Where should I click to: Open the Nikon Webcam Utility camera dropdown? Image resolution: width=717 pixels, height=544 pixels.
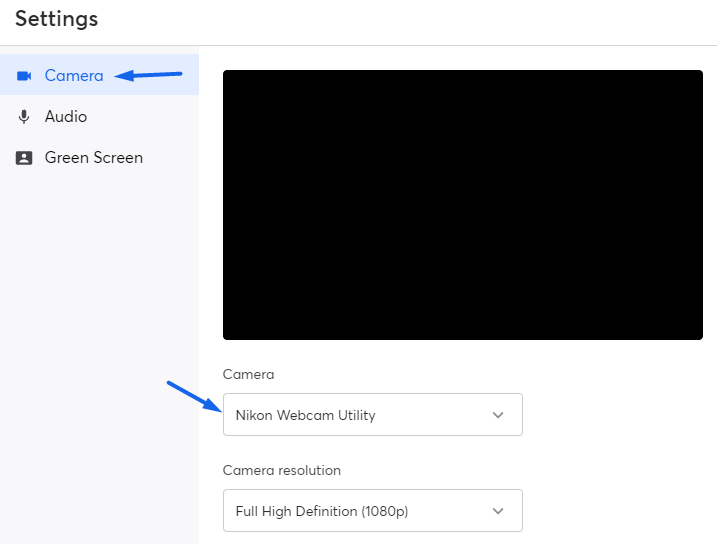[x=373, y=415]
